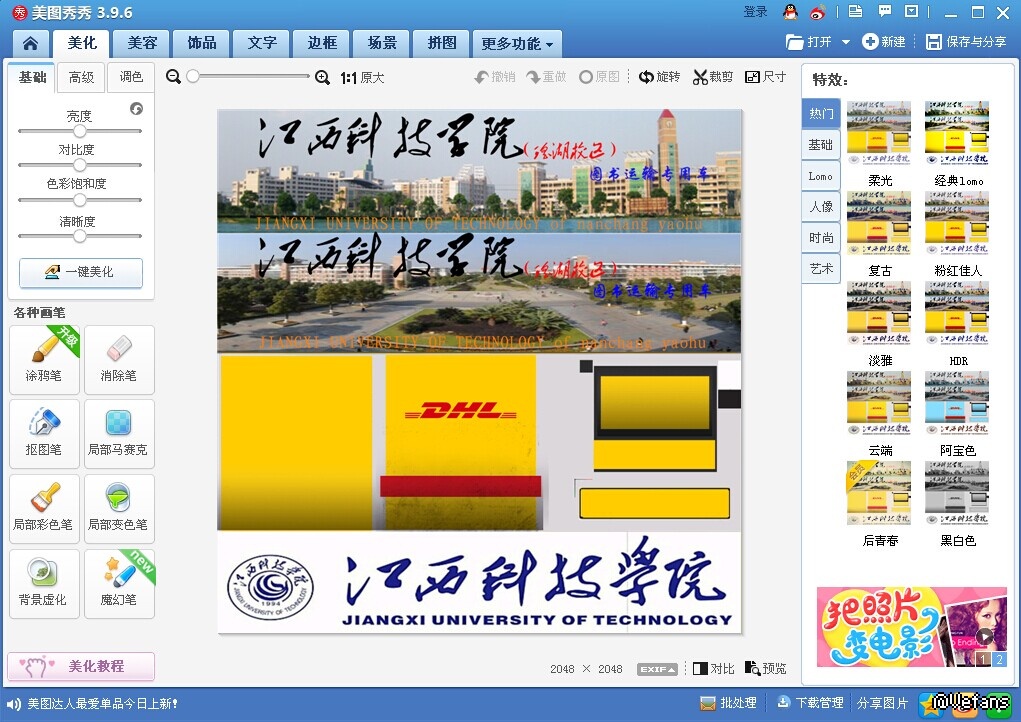Open the 文字 text tab

tap(262, 44)
